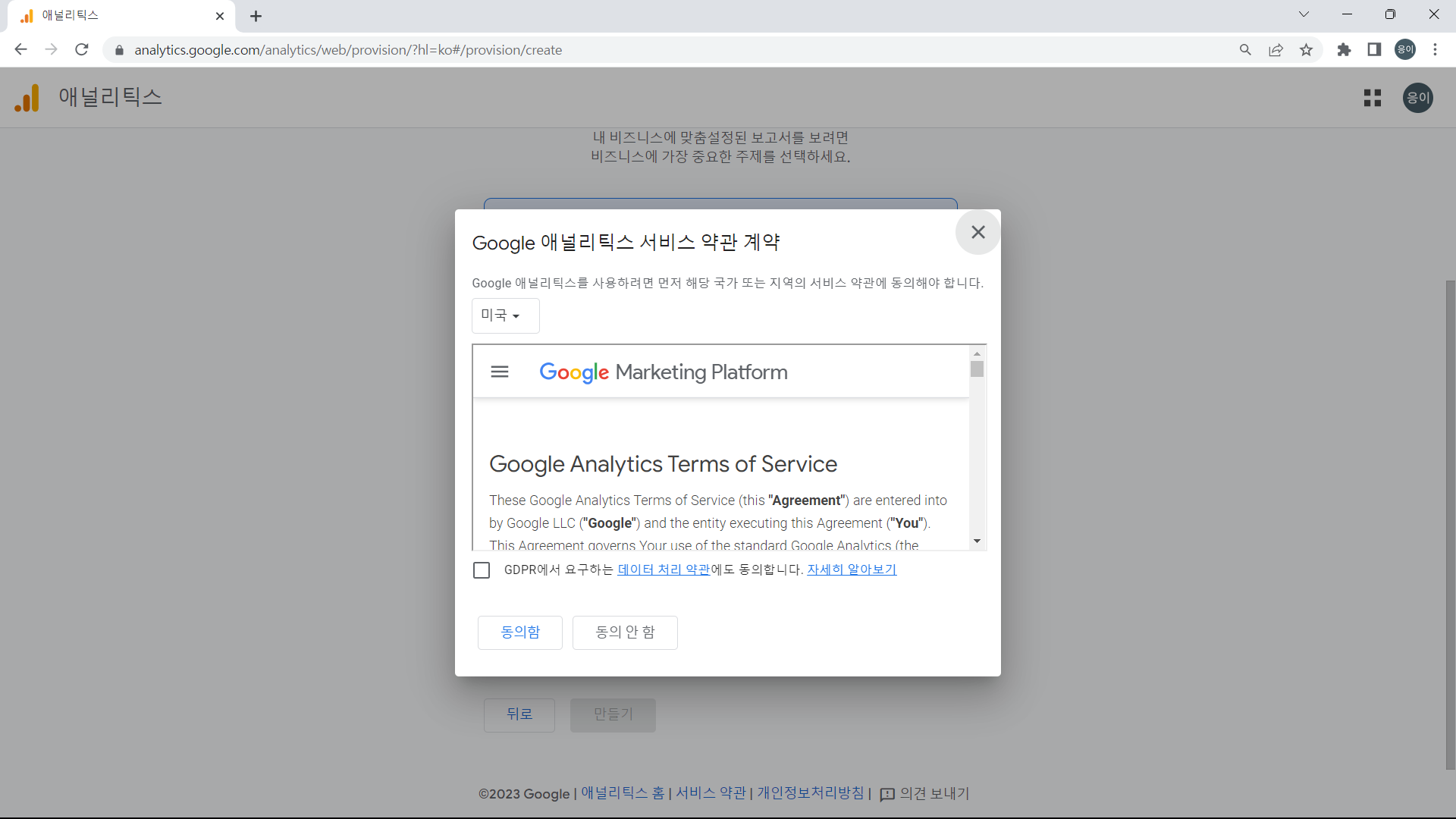Open the Google apps grid icon
The image size is (1456, 819).
click(x=1373, y=97)
